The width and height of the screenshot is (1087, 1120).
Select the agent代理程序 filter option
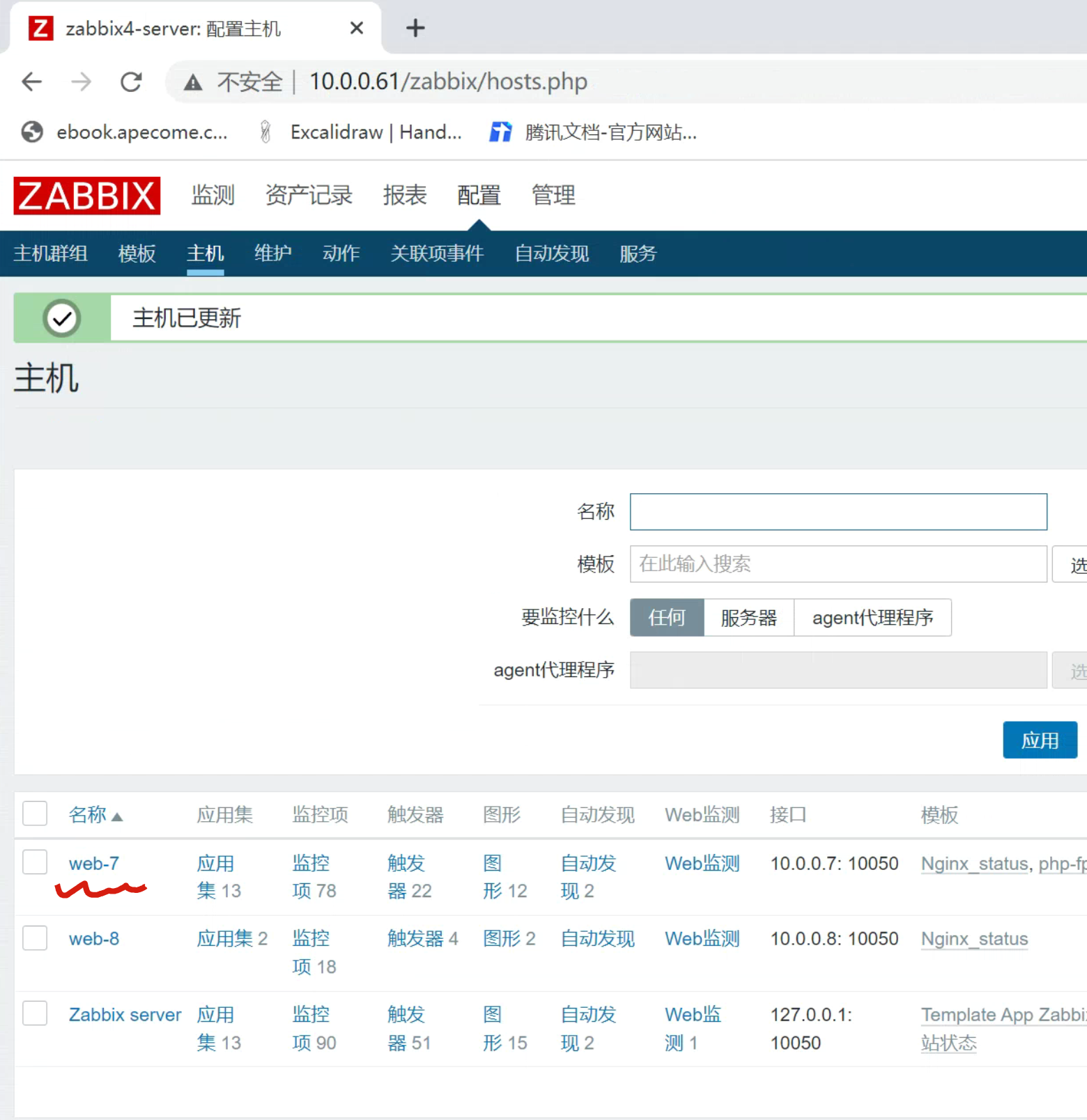(x=872, y=618)
